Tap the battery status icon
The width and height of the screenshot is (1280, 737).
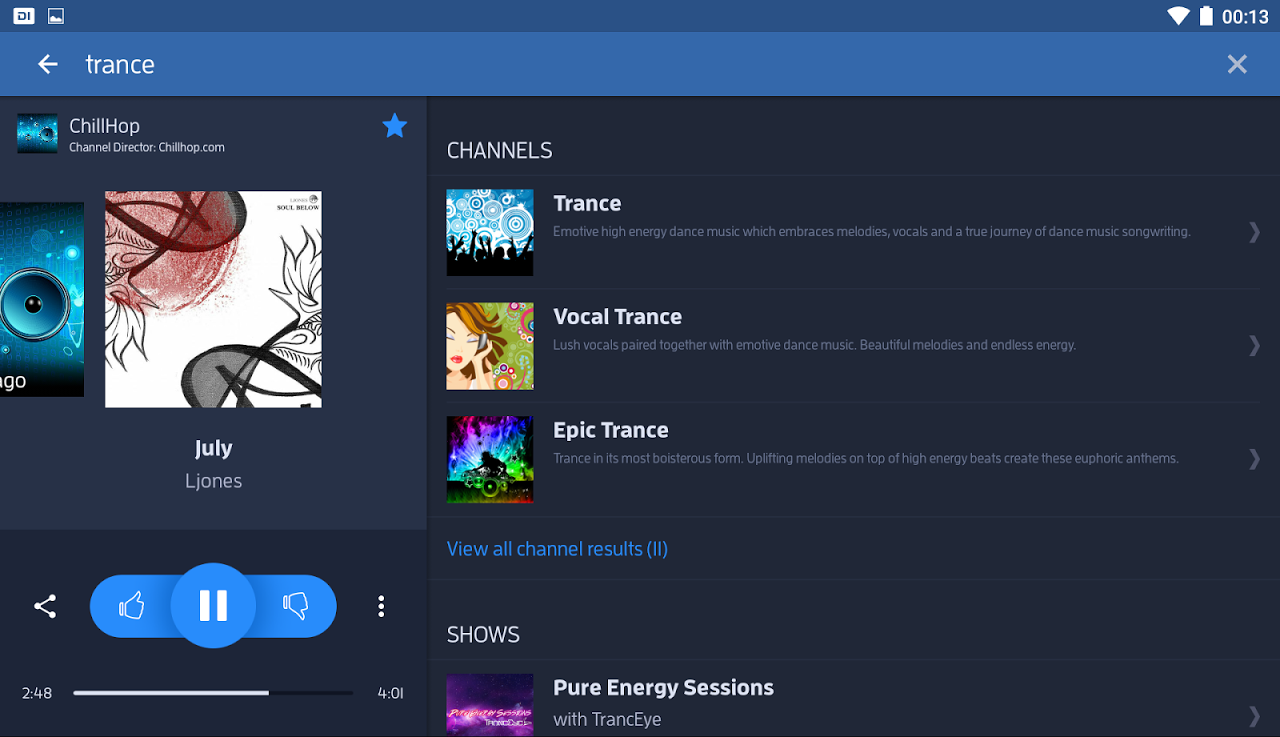(x=1206, y=16)
